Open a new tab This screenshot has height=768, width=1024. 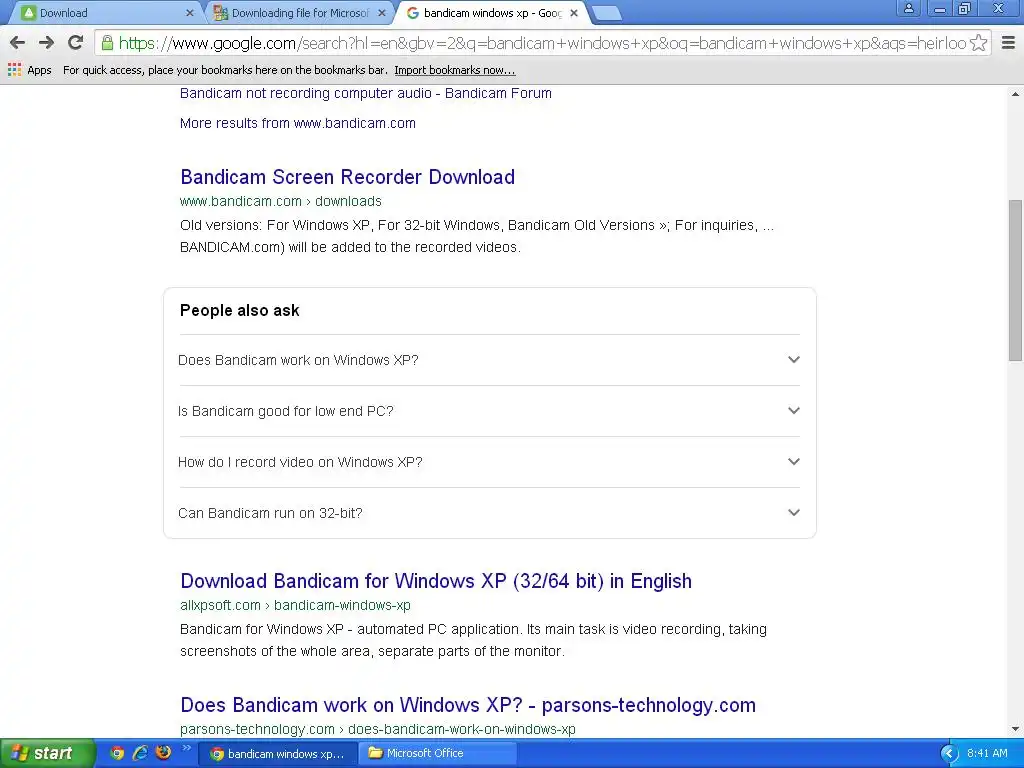click(x=607, y=14)
